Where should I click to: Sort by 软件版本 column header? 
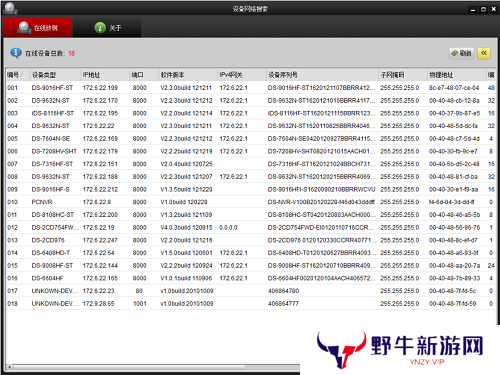click(x=188, y=75)
